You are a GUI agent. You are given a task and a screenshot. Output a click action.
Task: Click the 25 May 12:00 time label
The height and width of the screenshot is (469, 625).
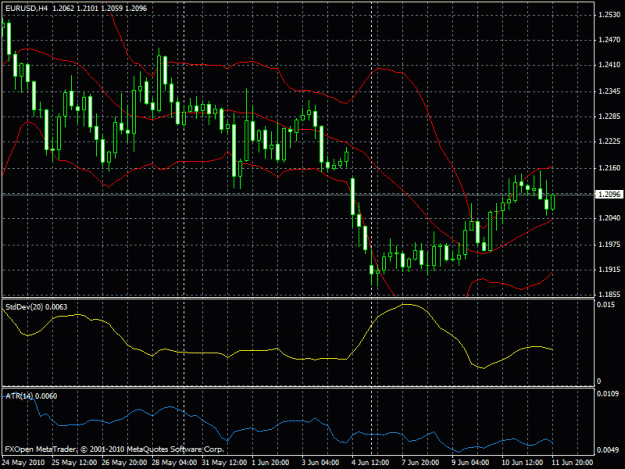click(x=74, y=463)
